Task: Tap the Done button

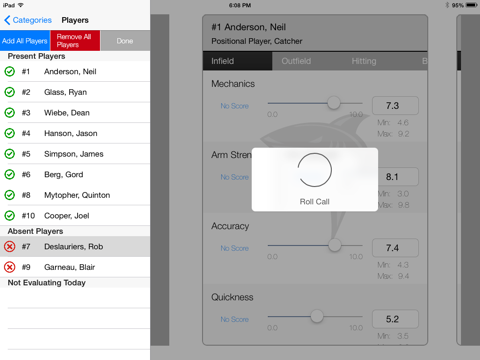Action: click(x=125, y=41)
